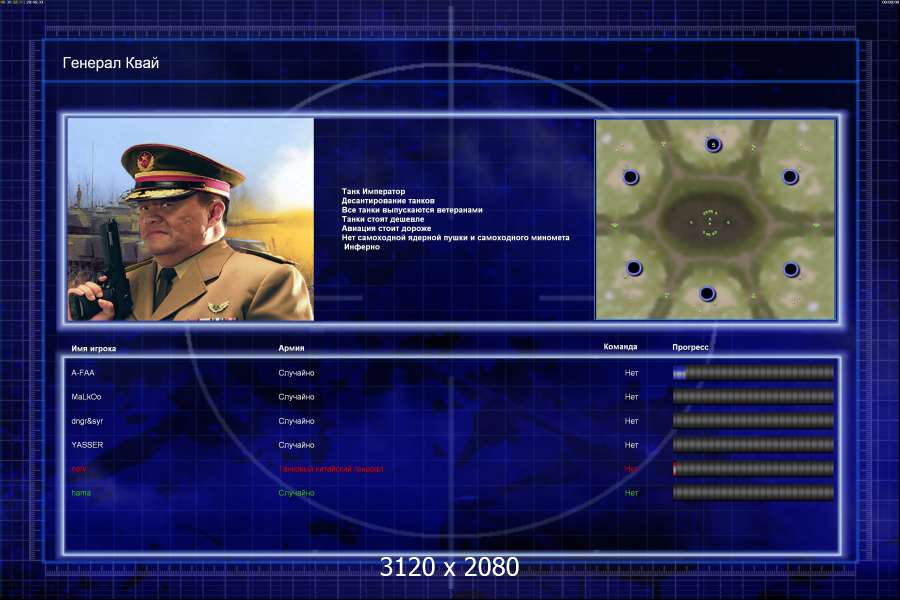Click the 'Танк Император' ability line
Screen dimensions: 900x600
pos(374,191)
